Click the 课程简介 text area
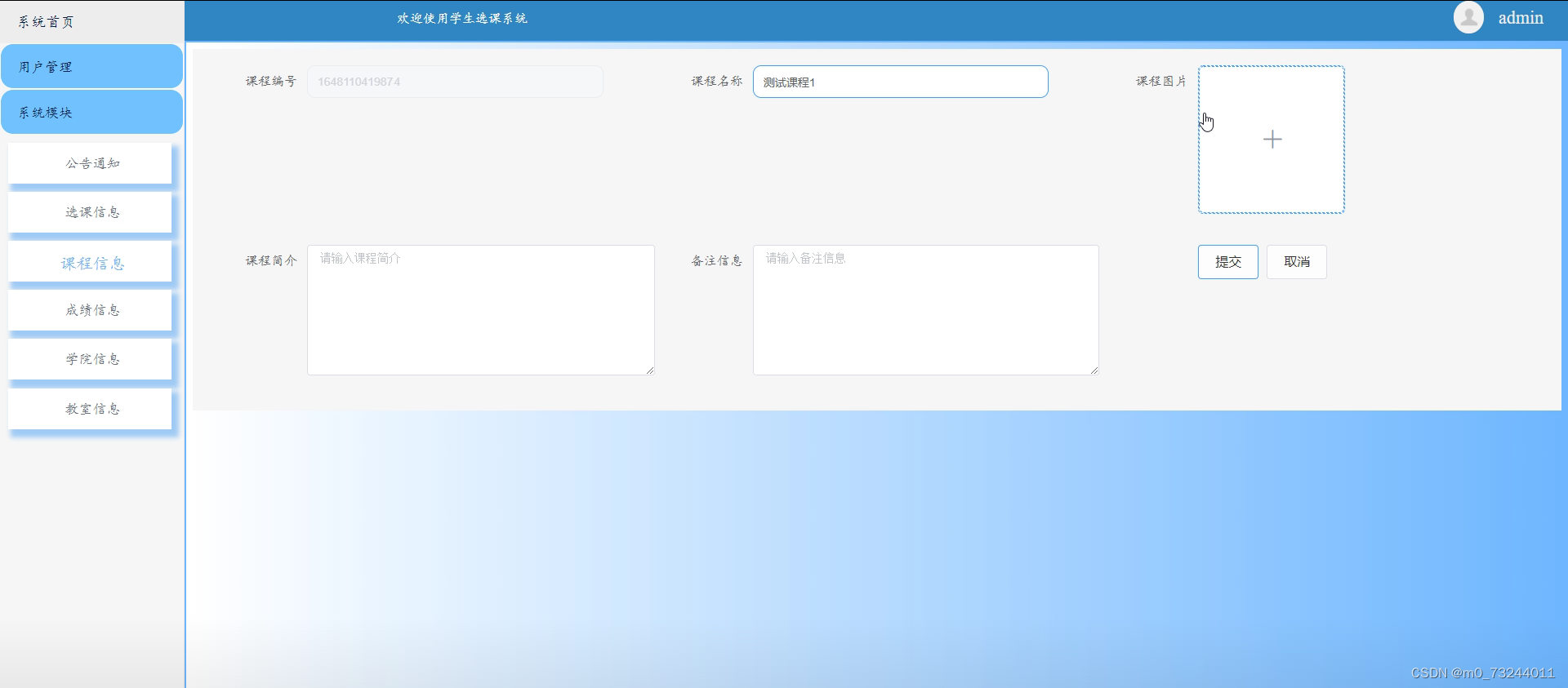The image size is (1568, 688). coord(480,310)
